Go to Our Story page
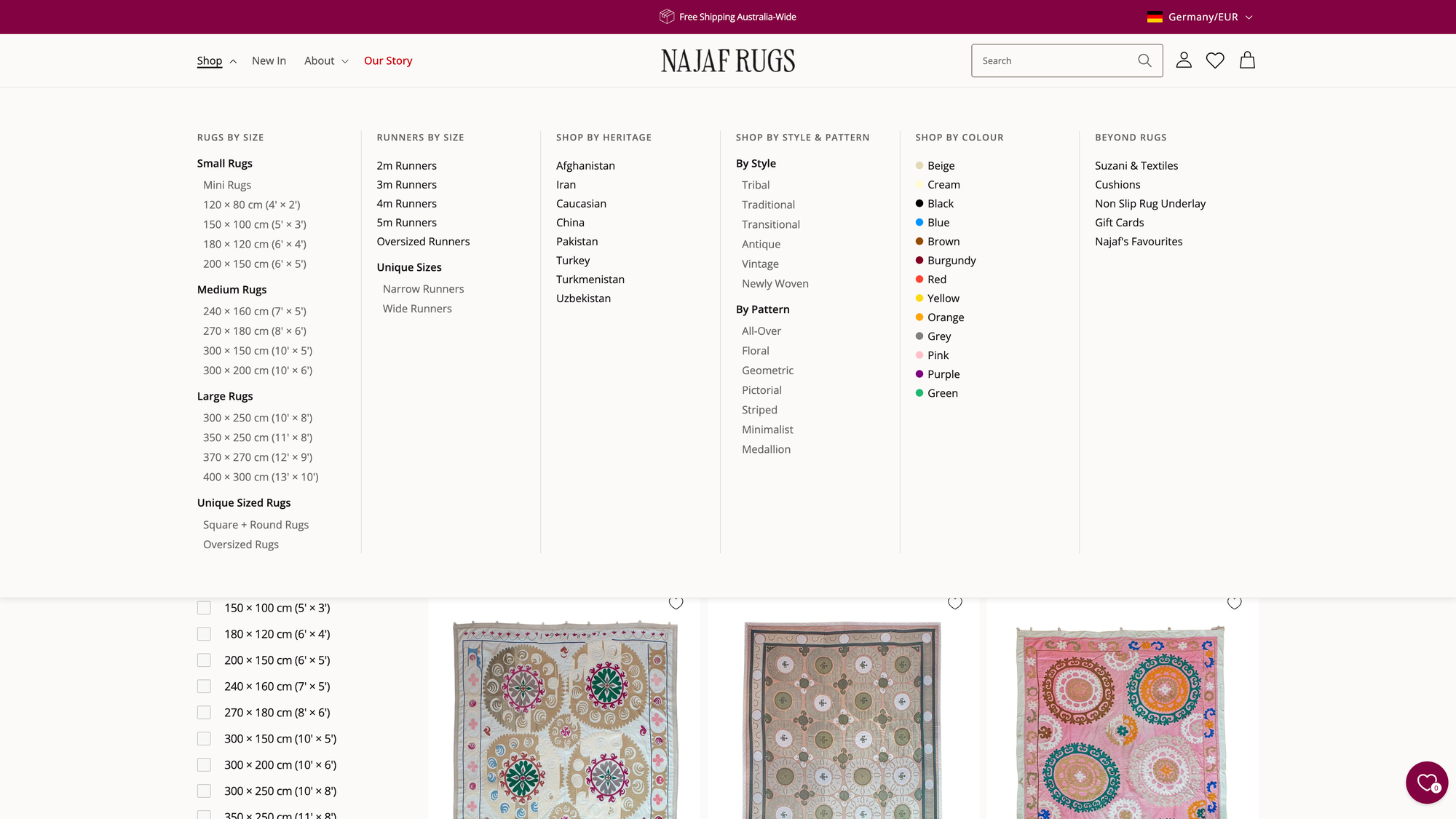 388,61
